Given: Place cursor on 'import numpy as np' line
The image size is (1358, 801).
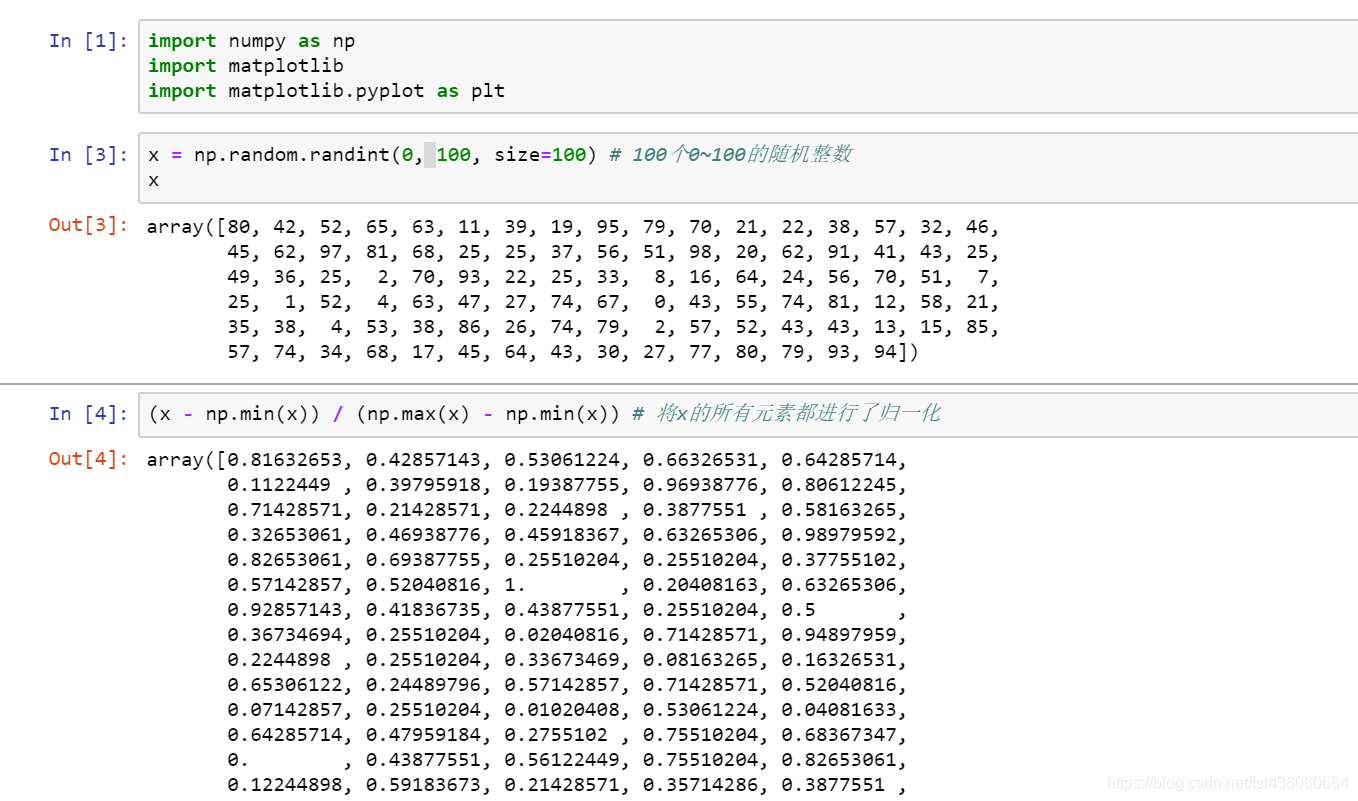Looking at the screenshot, I should tap(252, 41).
